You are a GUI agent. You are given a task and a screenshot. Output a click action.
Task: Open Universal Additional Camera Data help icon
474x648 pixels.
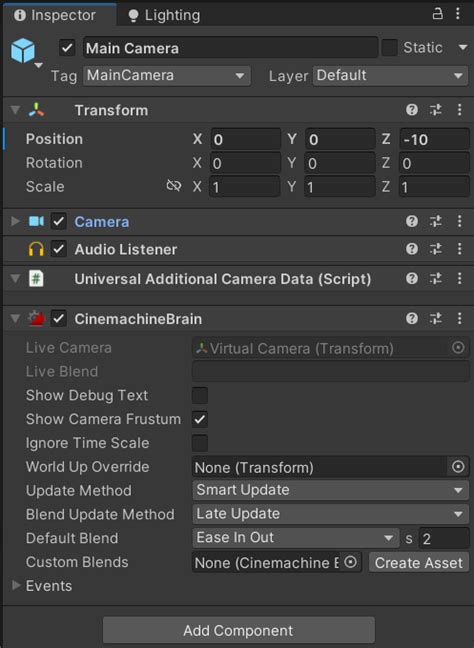tap(412, 279)
